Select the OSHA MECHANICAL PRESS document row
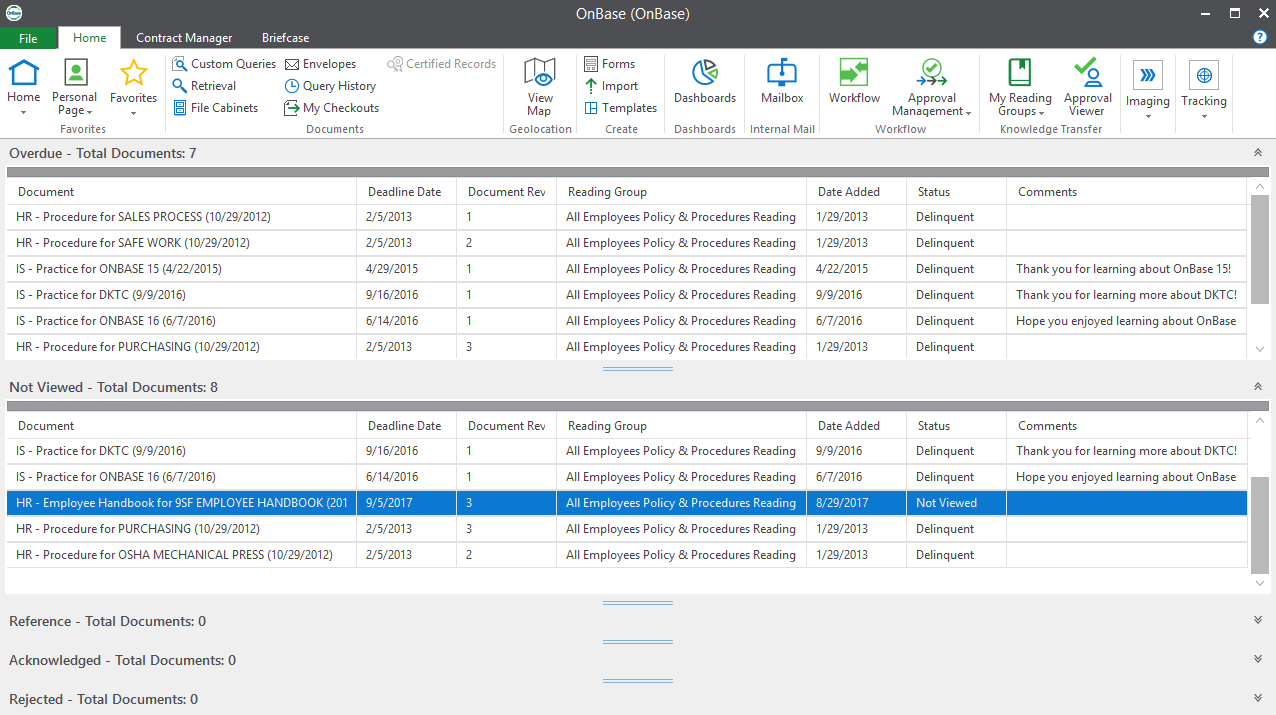Image resolution: width=1276 pixels, height=715 pixels. (180, 555)
